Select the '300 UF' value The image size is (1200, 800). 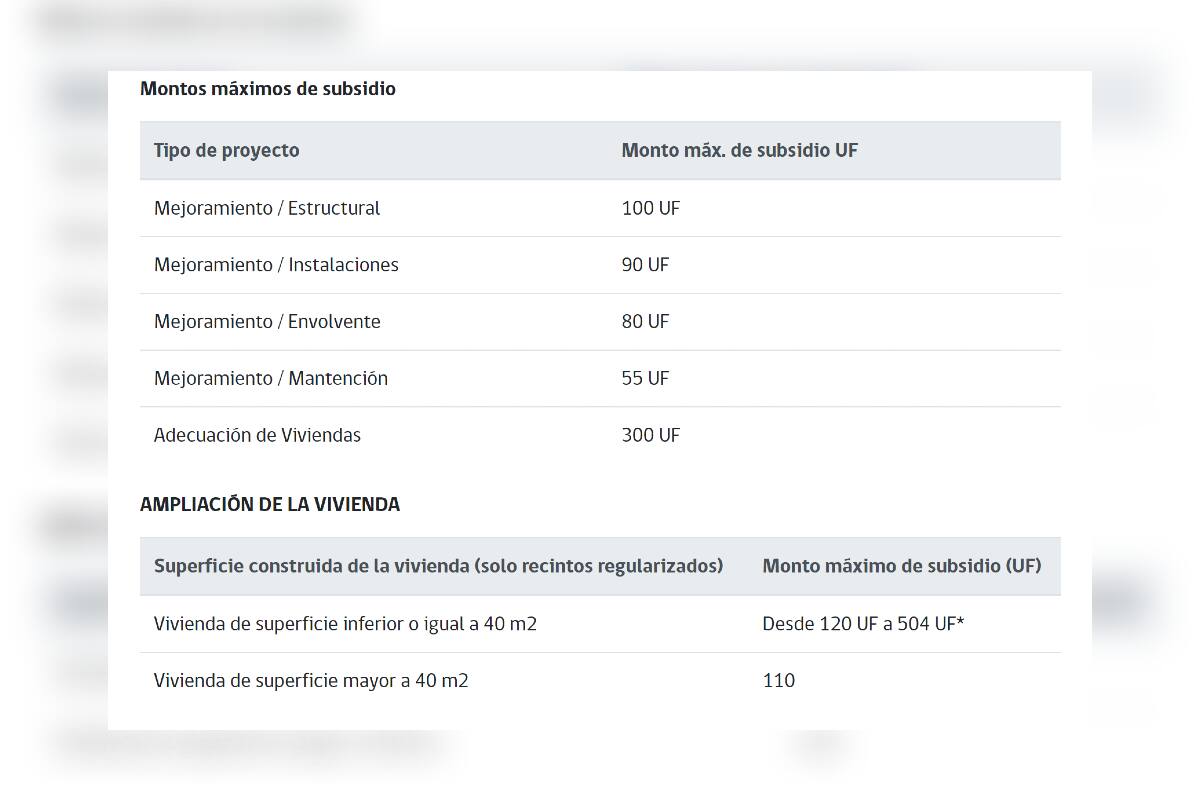[x=651, y=436]
